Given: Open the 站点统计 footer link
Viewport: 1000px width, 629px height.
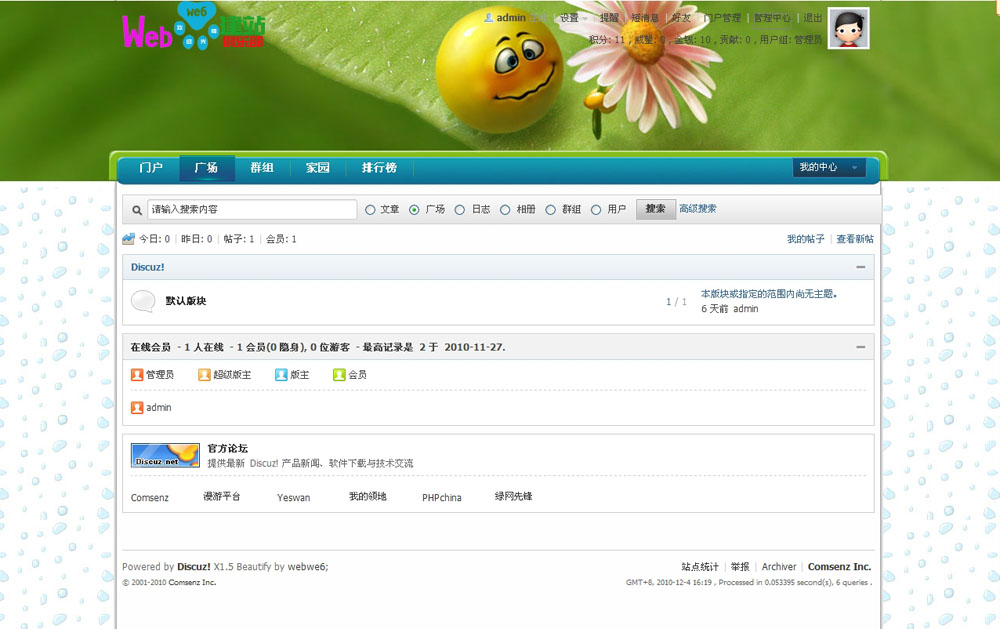Looking at the screenshot, I should (700, 566).
